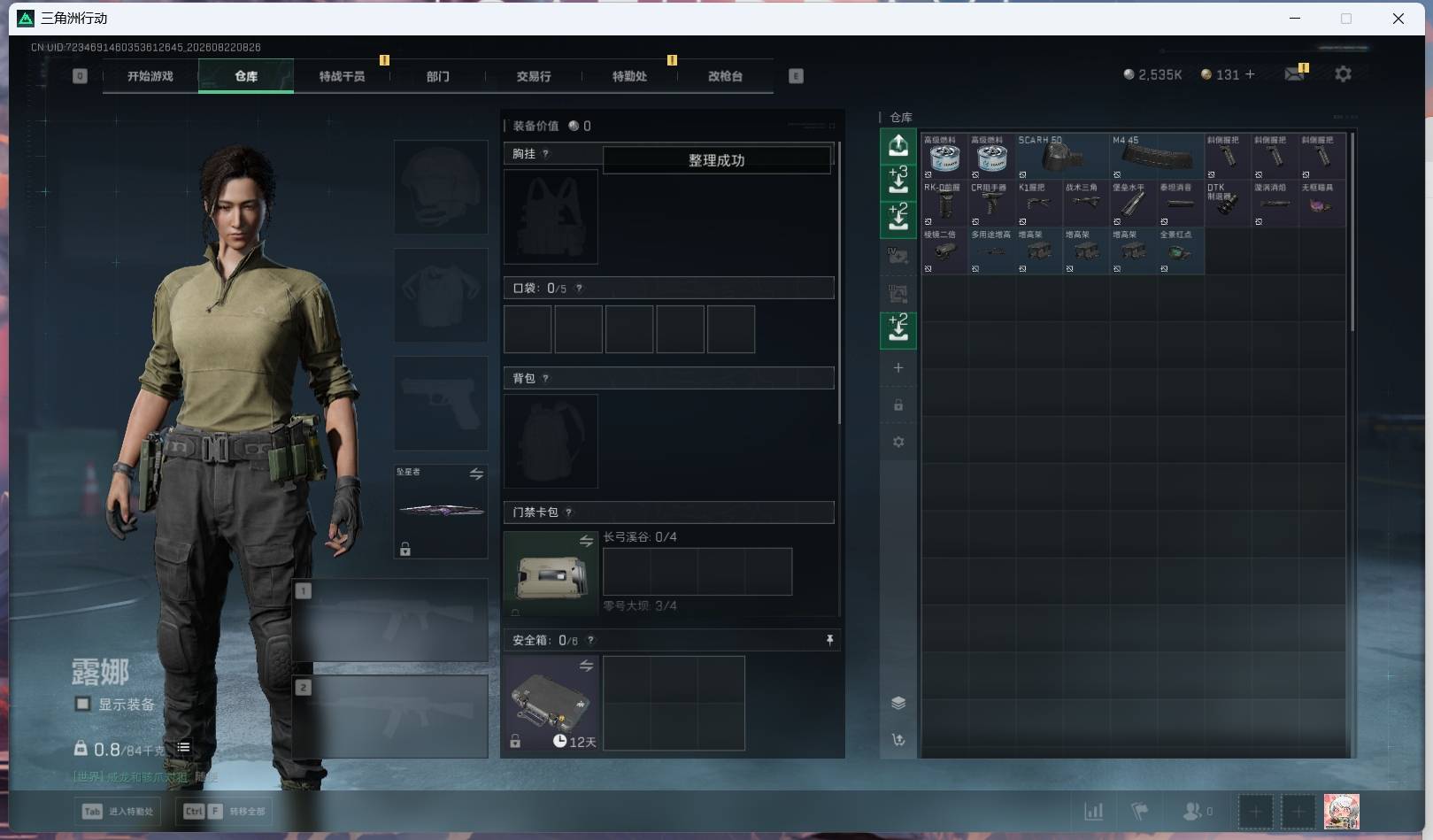Select the K1握把 item

pos(1039,204)
